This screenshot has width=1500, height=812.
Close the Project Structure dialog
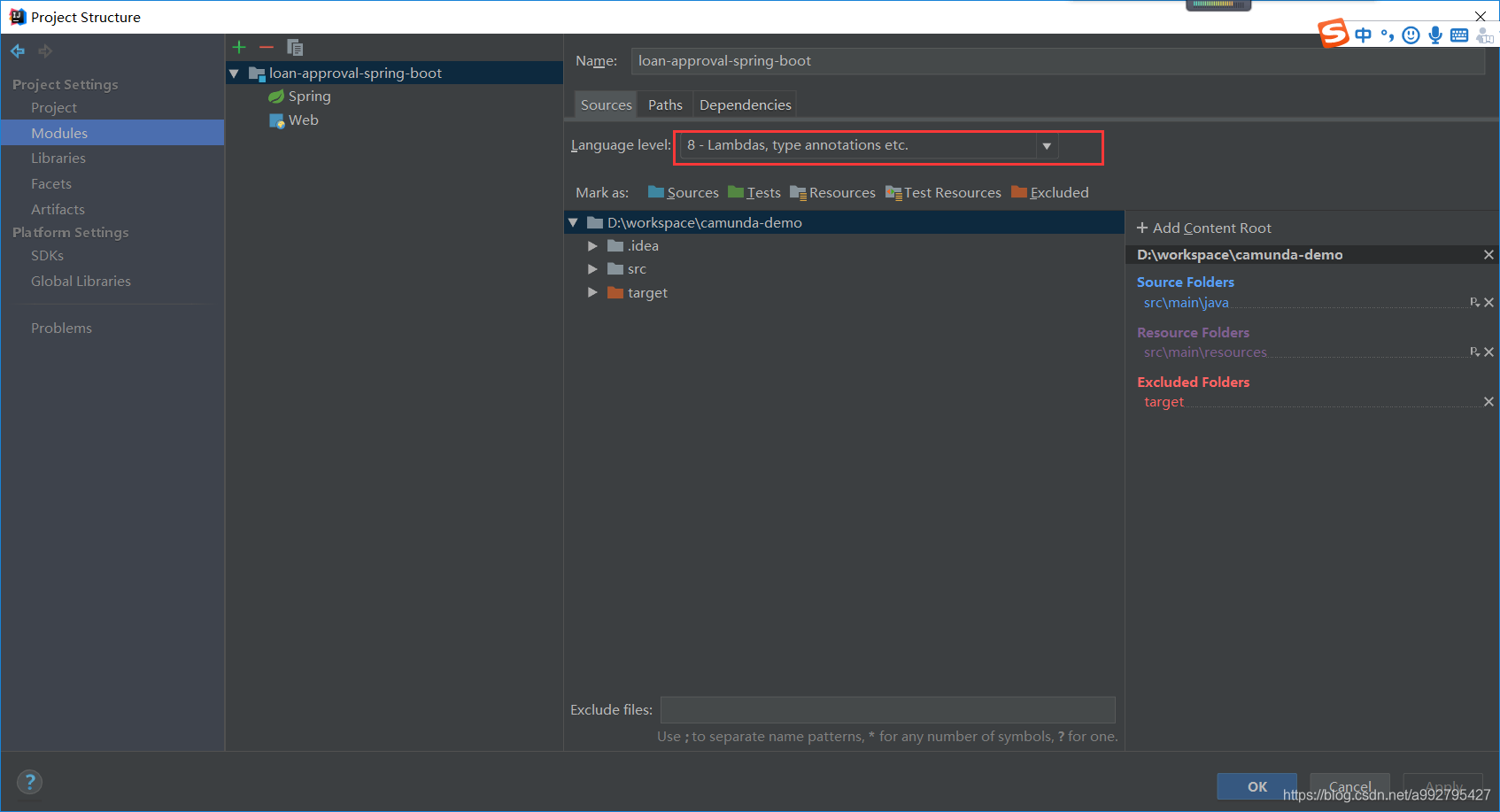pyautogui.click(x=1480, y=17)
